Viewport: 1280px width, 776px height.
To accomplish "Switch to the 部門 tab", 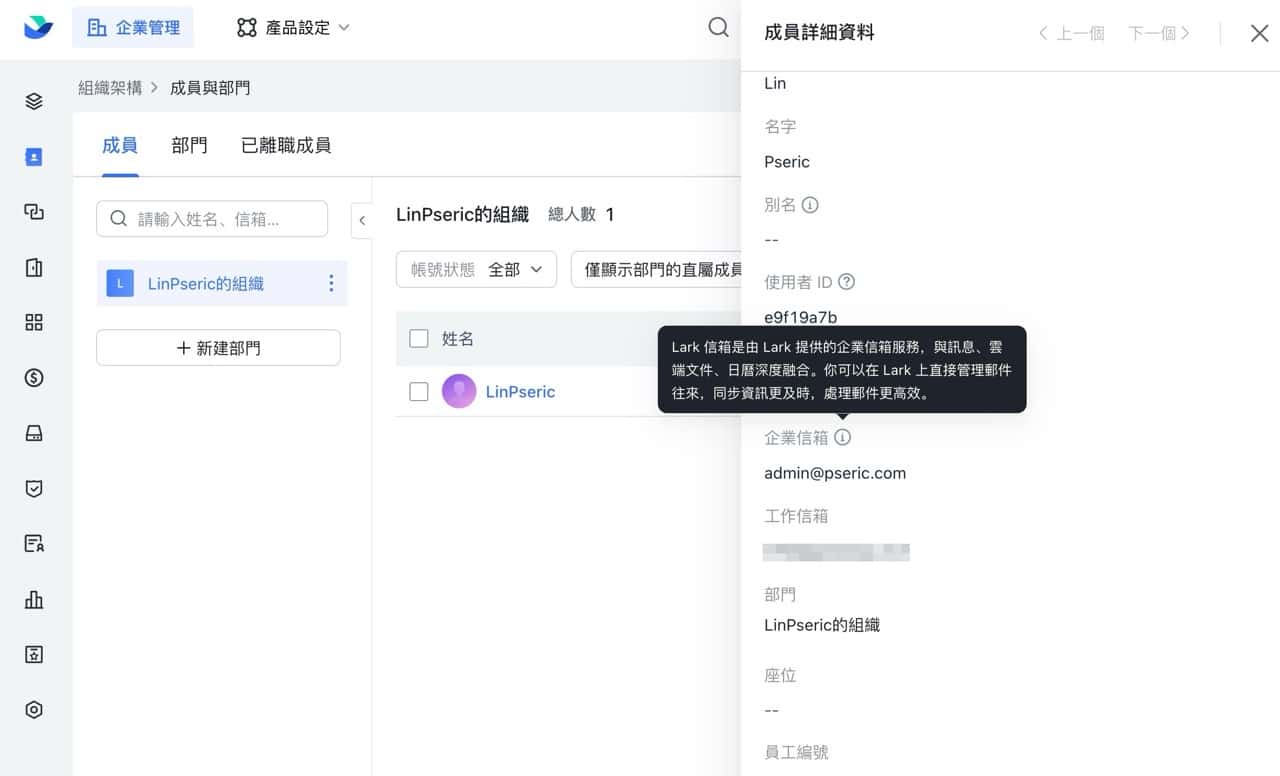I will click(189, 146).
